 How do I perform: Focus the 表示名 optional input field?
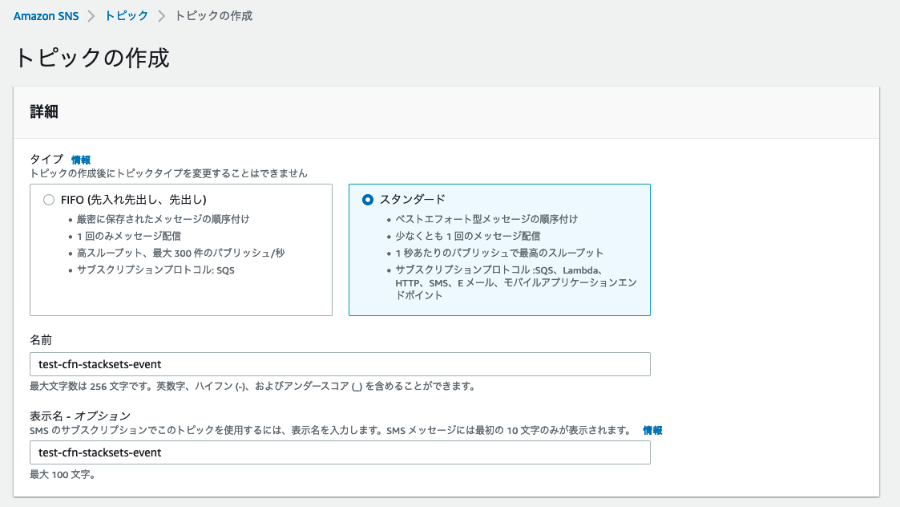pos(340,452)
